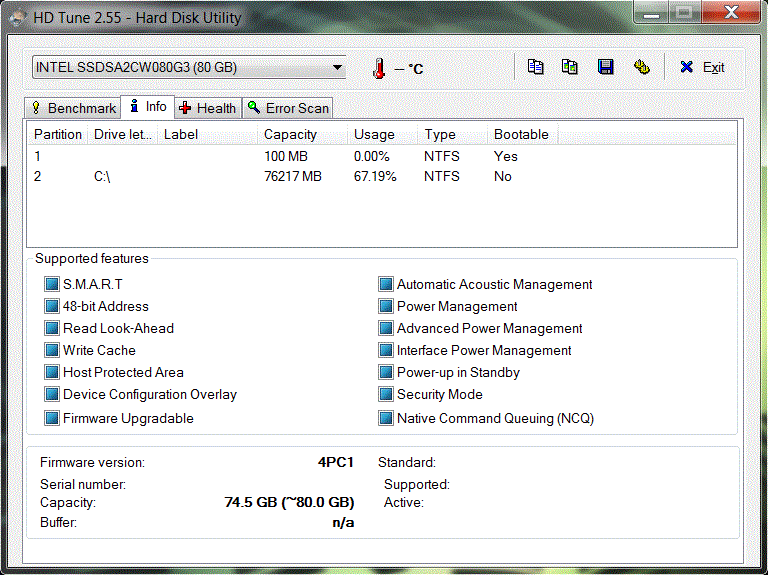Toggle the 48-bit Address checkbox
Image resolution: width=768 pixels, height=575 pixels.
pos(51,306)
